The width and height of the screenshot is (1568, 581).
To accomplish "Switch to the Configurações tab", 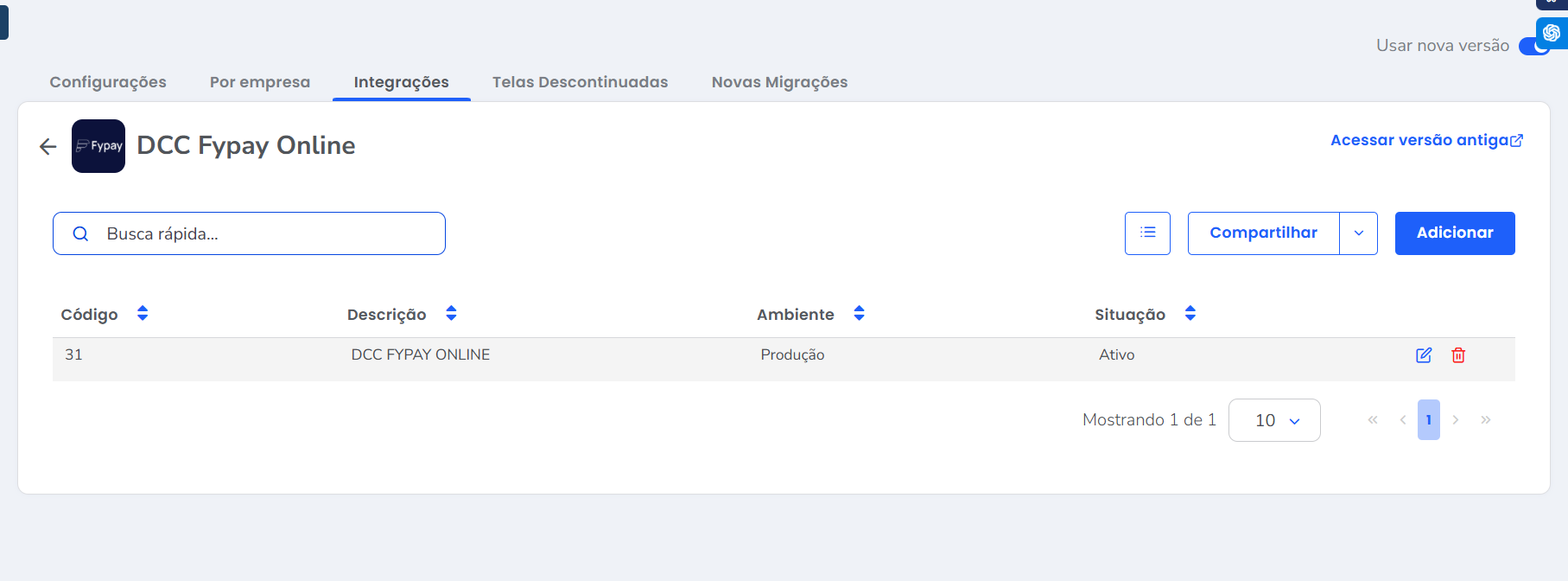I will pos(108,82).
